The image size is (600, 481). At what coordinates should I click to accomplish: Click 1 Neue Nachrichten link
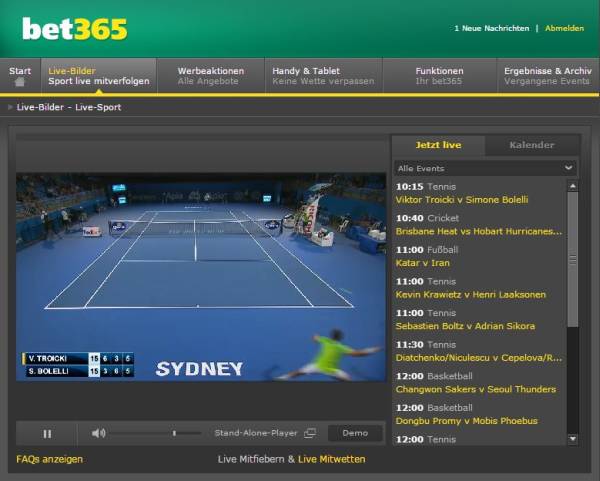[x=492, y=28]
